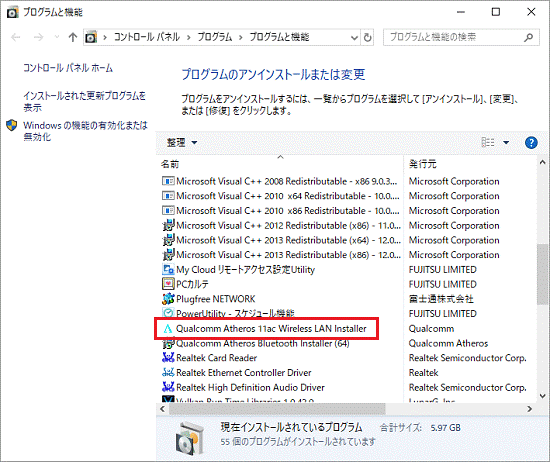This screenshot has width=550, height=462.
Task: Select Microsoft Visual C++ 2010 x86 Redistributable icon
Action: coord(168,210)
